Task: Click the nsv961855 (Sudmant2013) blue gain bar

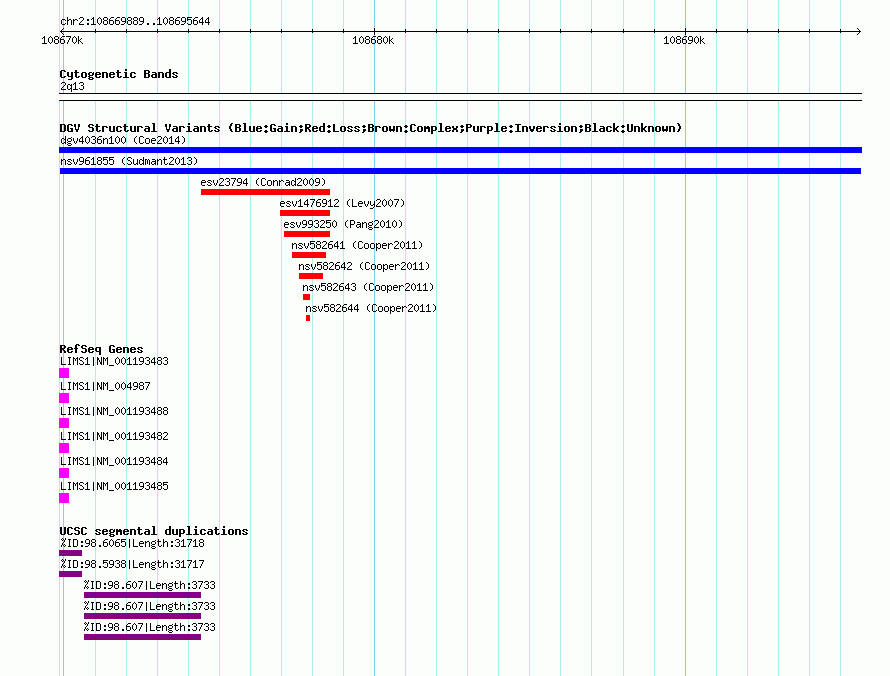Action: pyautogui.click(x=460, y=171)
